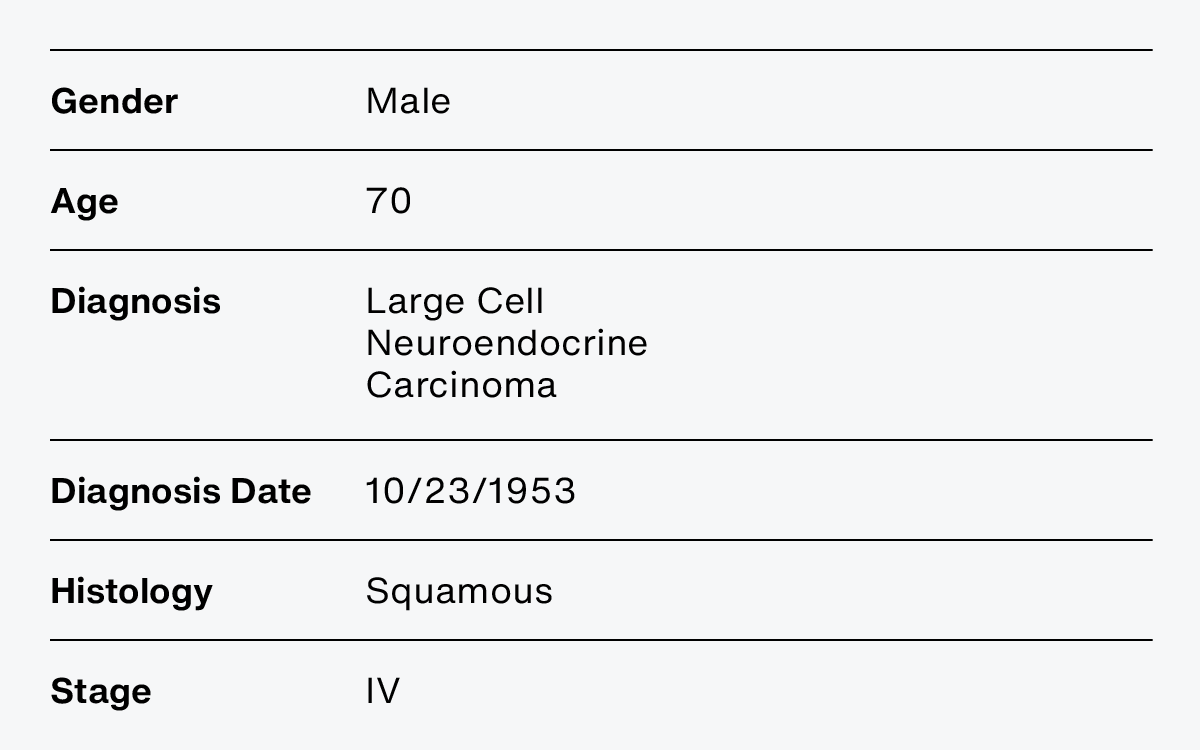Click the divider line below Gender row
The height and width of the screenshot is (750, 1200).
pos(601,150)
